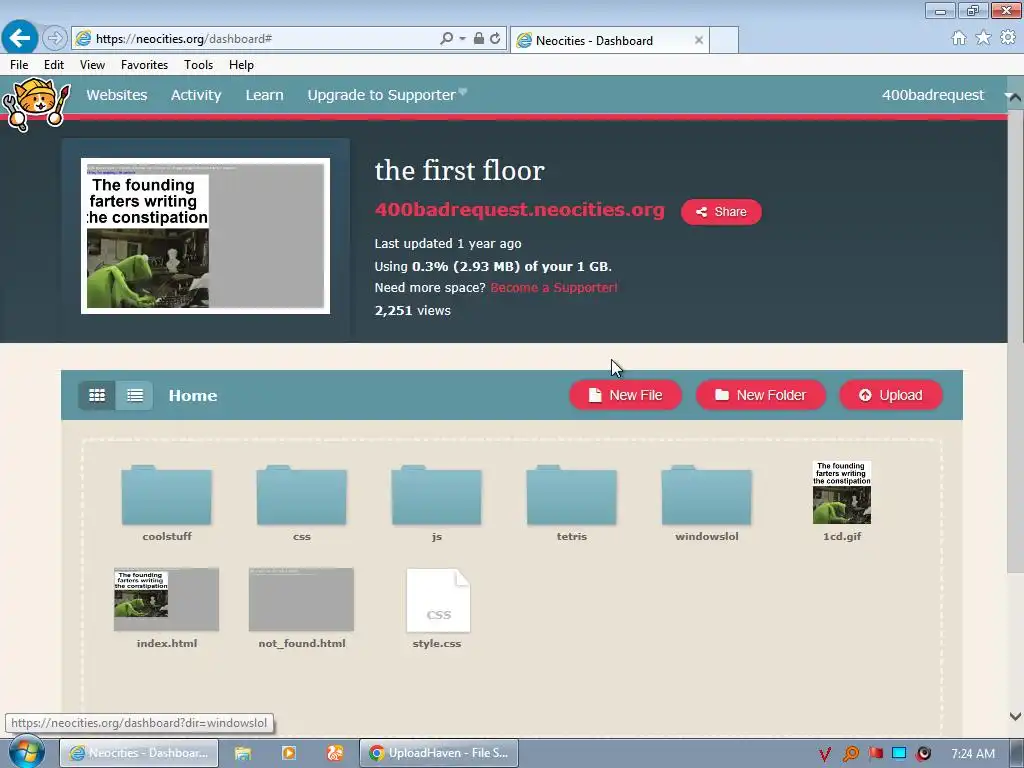1024x768 pixels.
Task: Click Upgrade to Supporter link
Action: (x=387, y=95)
